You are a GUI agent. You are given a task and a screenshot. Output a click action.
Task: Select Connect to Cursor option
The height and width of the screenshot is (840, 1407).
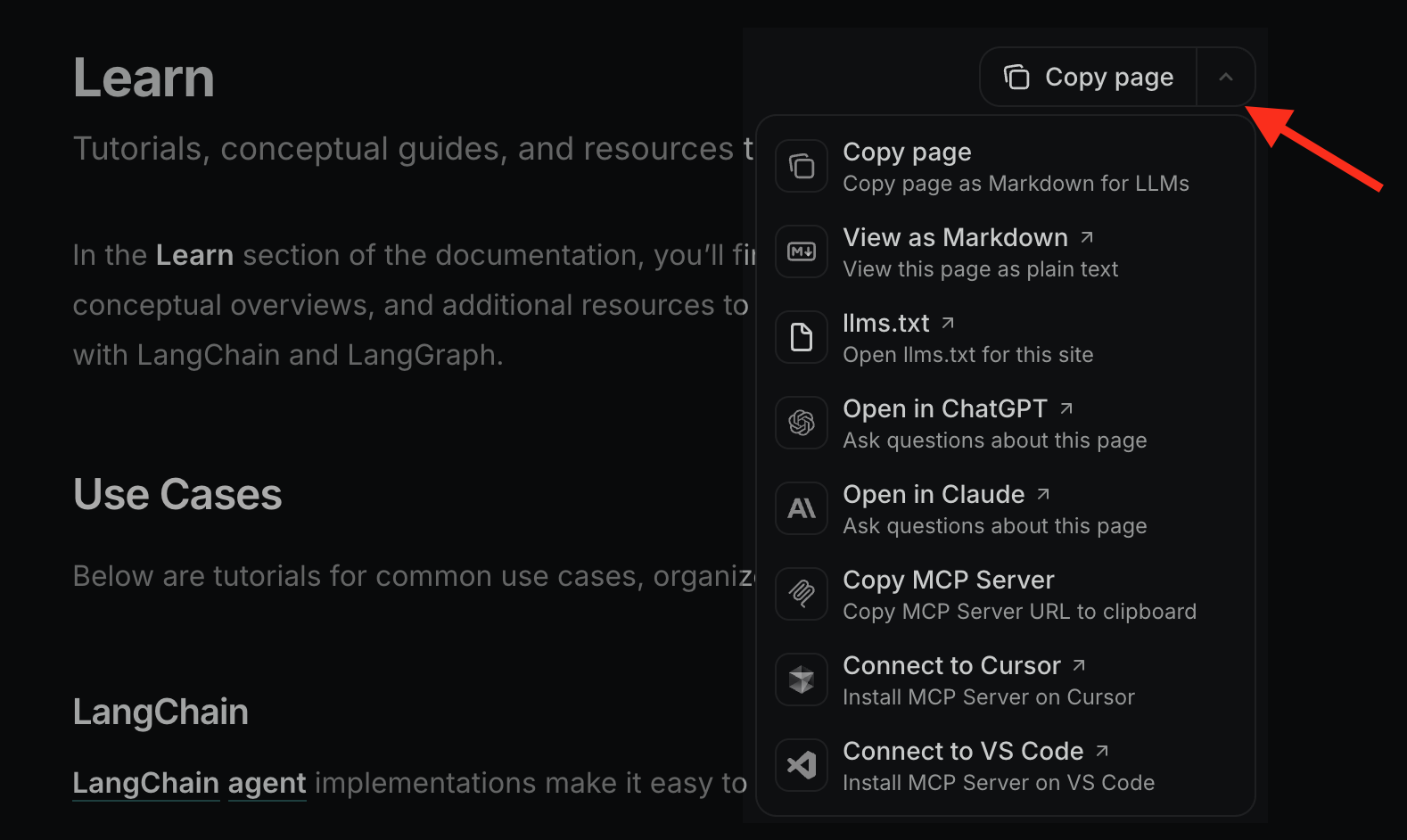pyautogui.click(x=988, y=680)
